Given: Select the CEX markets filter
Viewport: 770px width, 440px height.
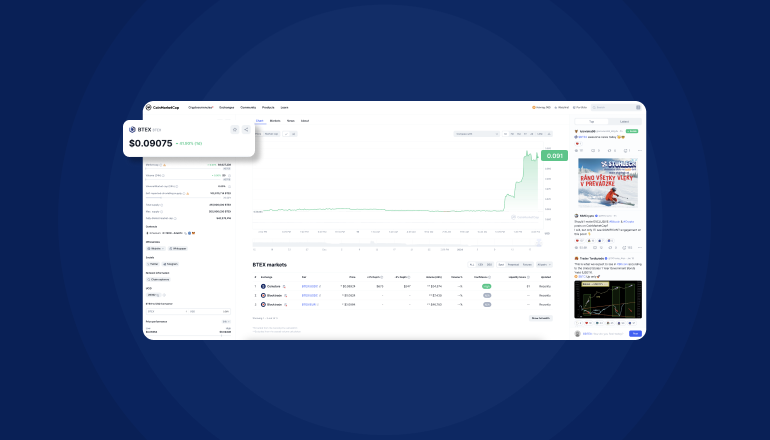Looking at the screenshot, I should coord(481,265).
